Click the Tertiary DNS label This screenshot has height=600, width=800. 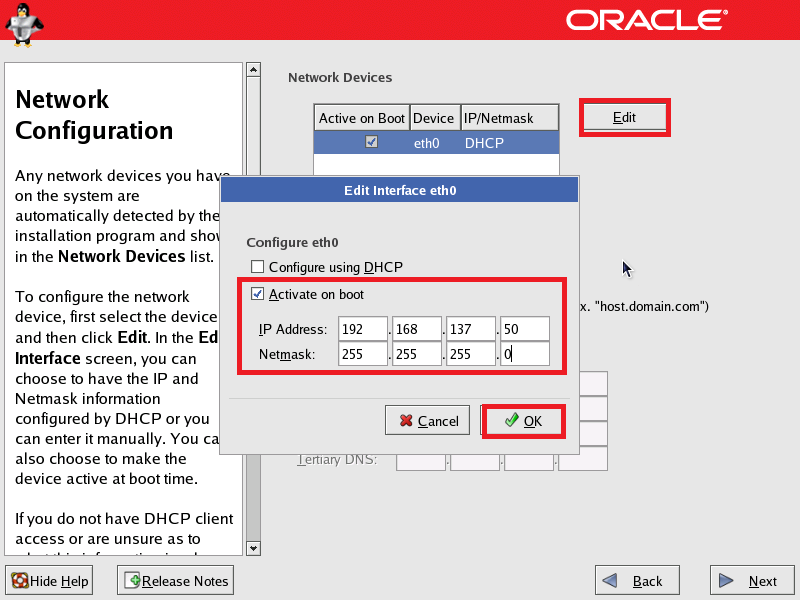coord(337,460)
